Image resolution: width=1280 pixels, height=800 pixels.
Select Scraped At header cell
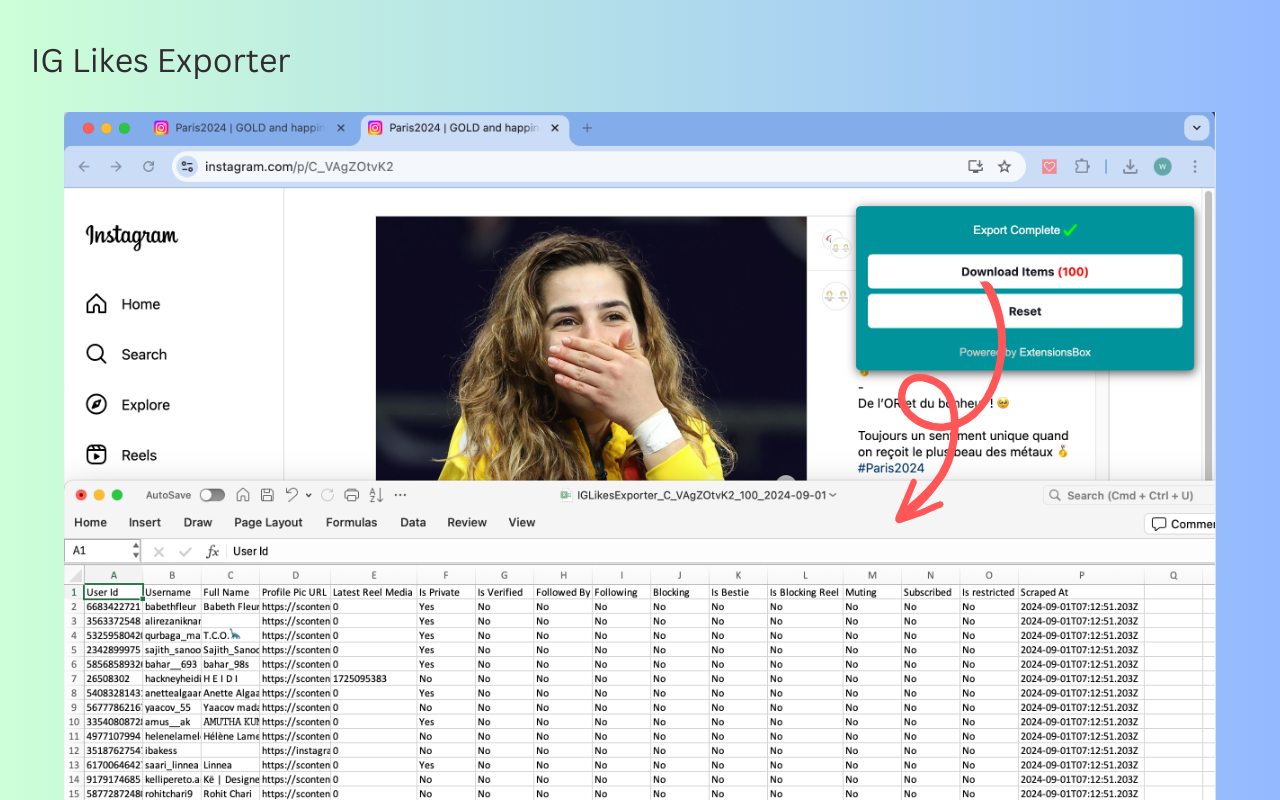point(1081,592)
